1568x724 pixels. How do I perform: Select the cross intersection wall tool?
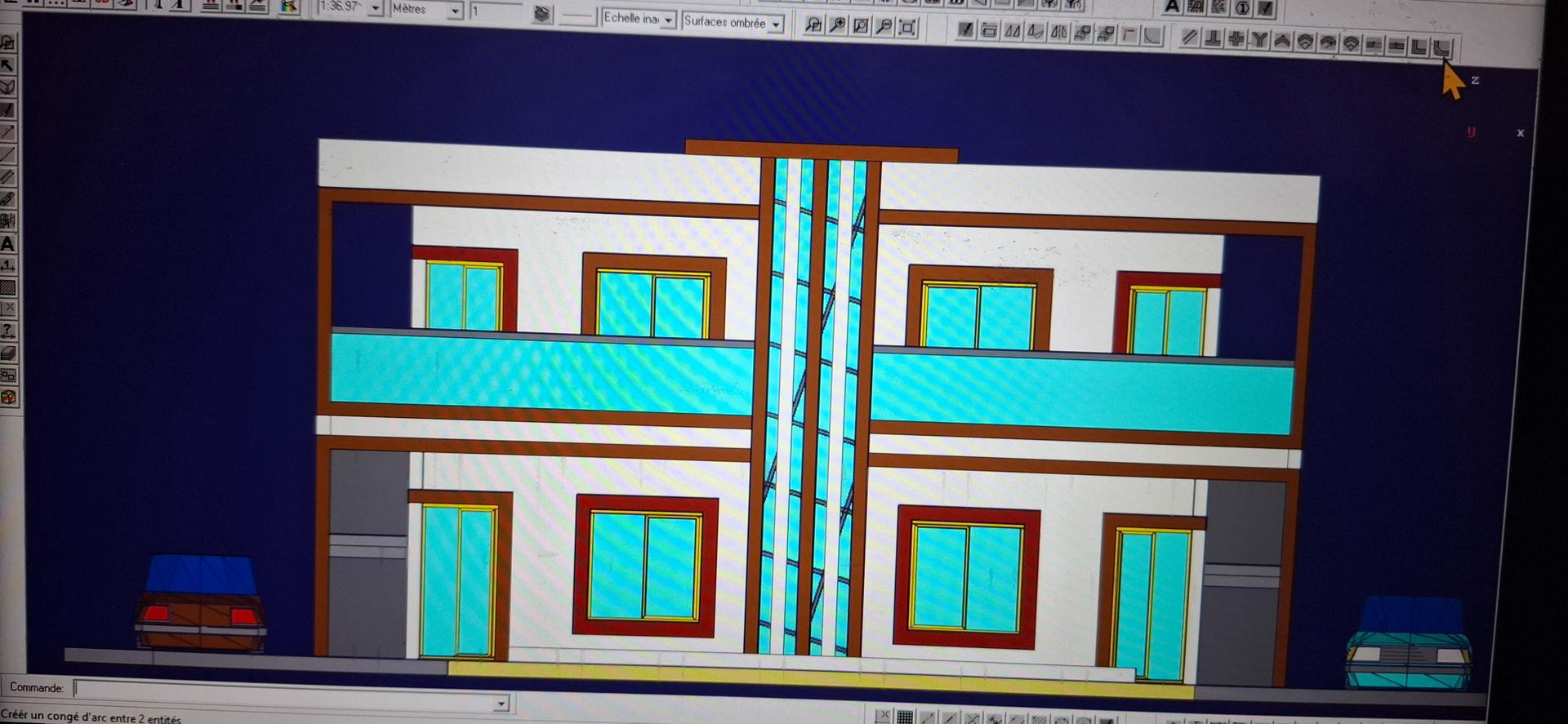(1236, 40)
